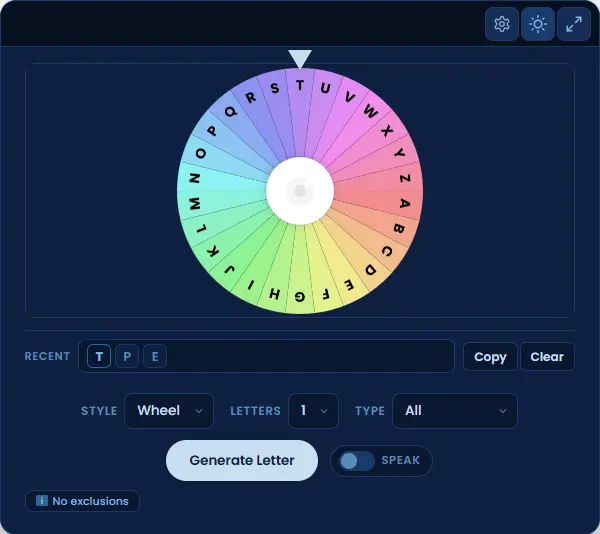Viewport: 600px width, 534px height.
Task: Click the Generate Letter button
Action: pos(242,460)
